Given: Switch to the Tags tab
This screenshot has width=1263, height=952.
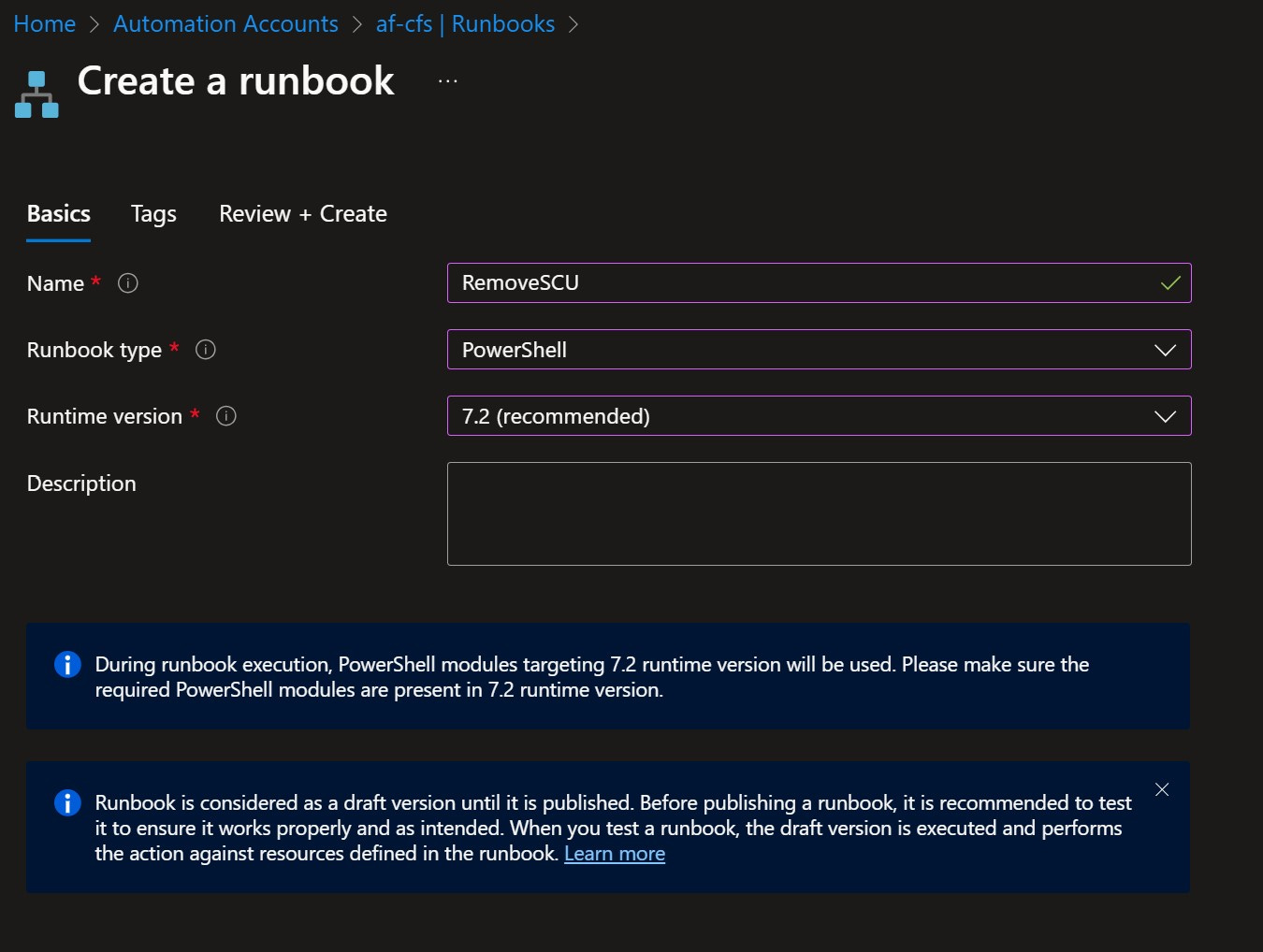Looking at the screenshot, I should pos(153,214).
